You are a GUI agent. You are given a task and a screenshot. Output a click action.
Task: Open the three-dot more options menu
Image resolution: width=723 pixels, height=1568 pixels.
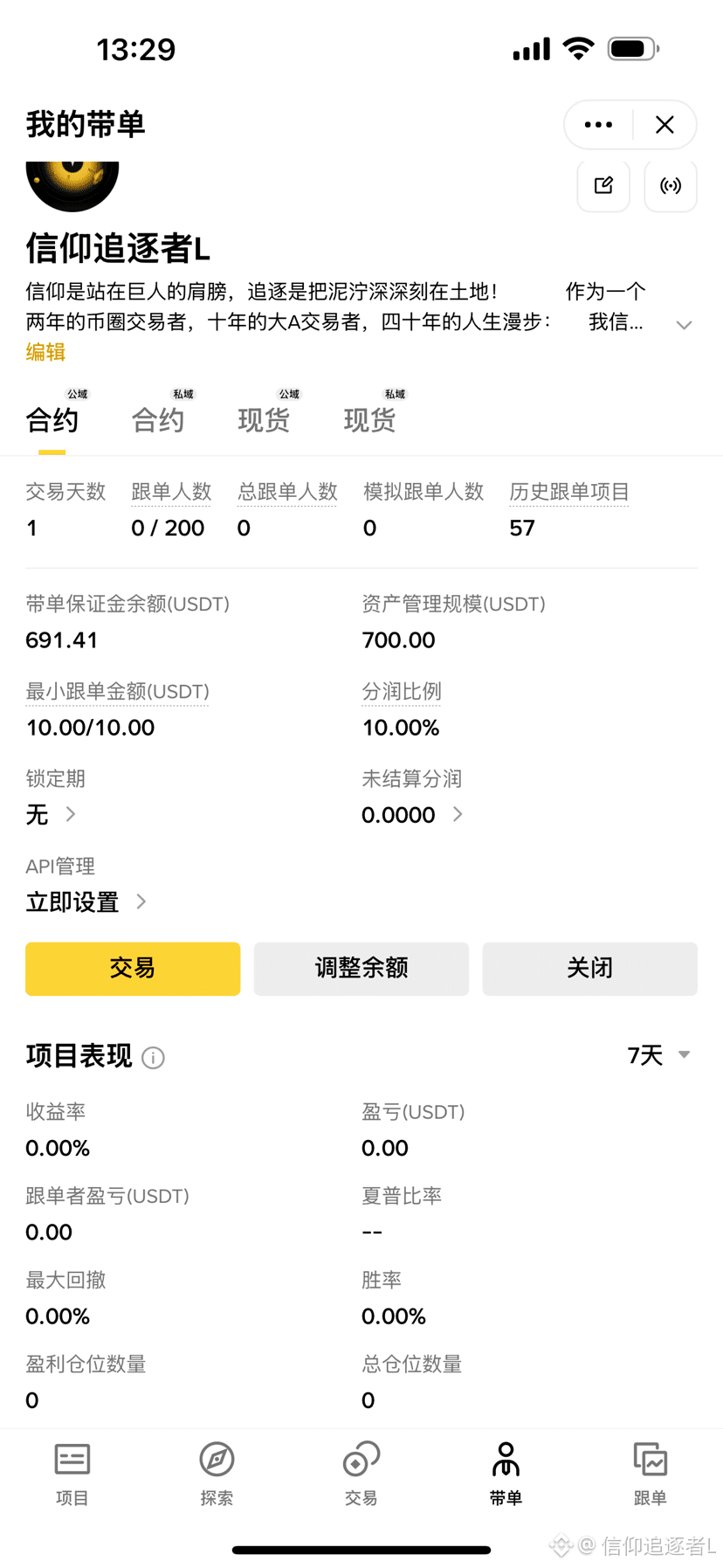598,125
